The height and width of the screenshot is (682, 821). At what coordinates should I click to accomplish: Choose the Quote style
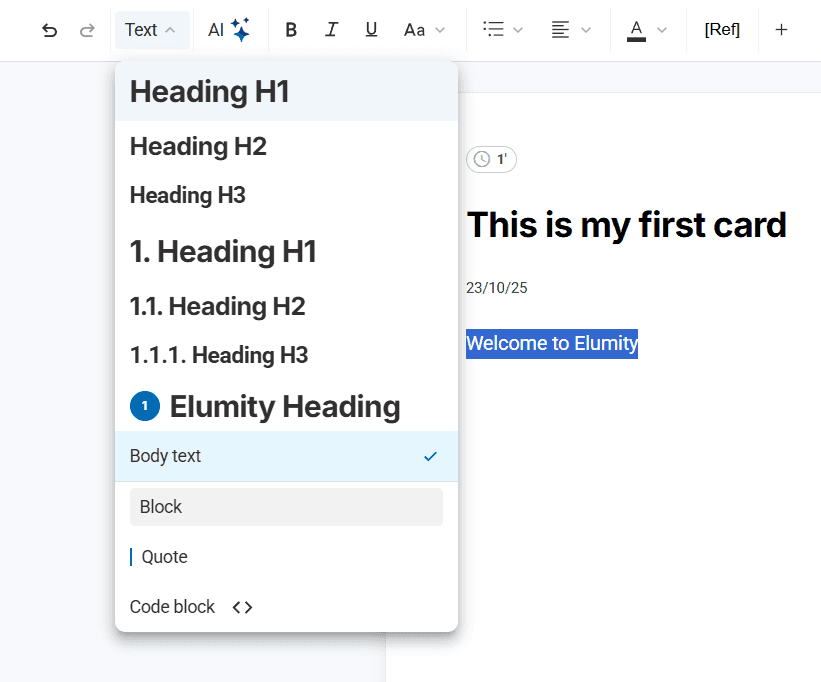(x=164, y=557)
